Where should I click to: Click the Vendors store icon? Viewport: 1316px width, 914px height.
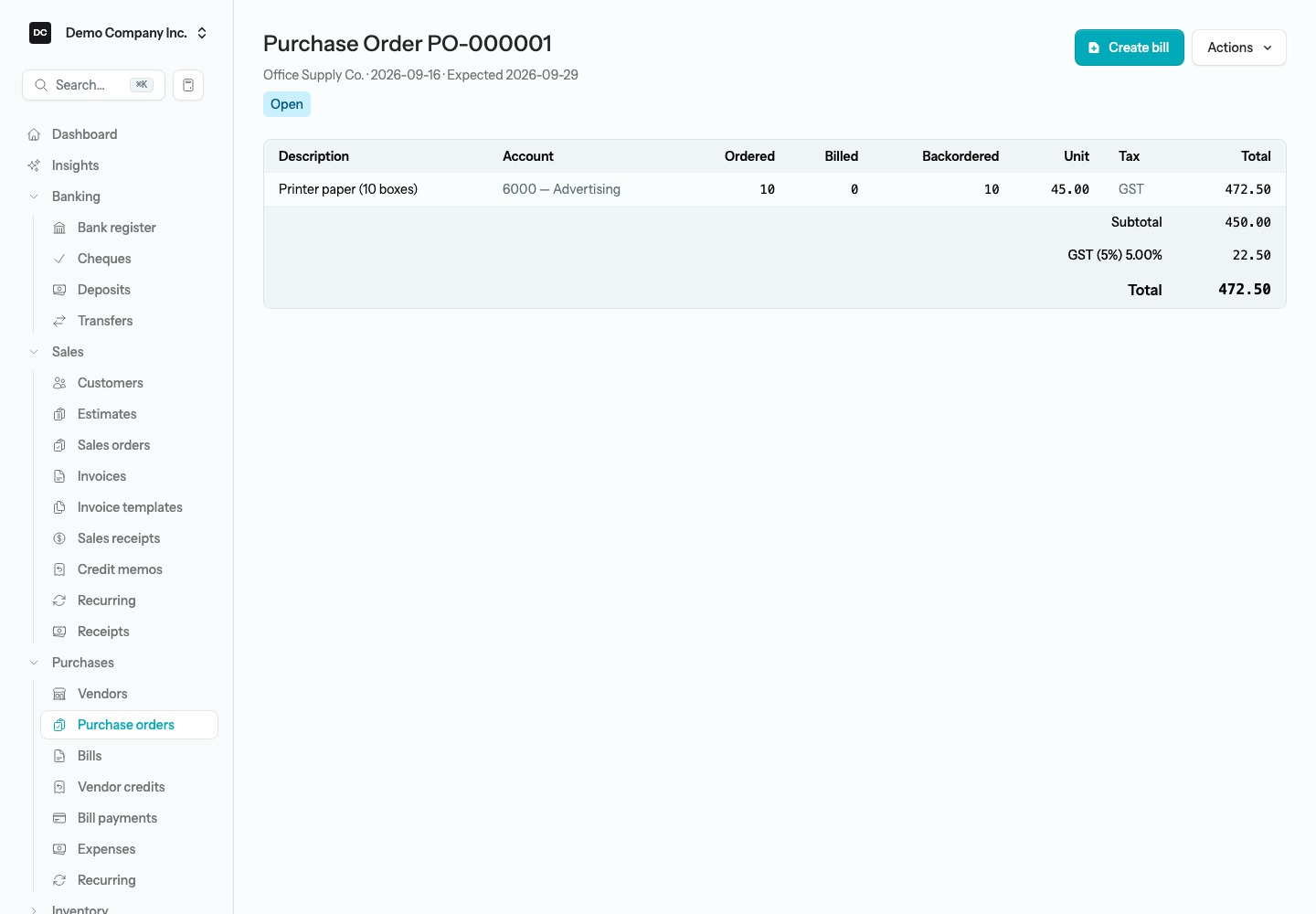coord(59,694)
